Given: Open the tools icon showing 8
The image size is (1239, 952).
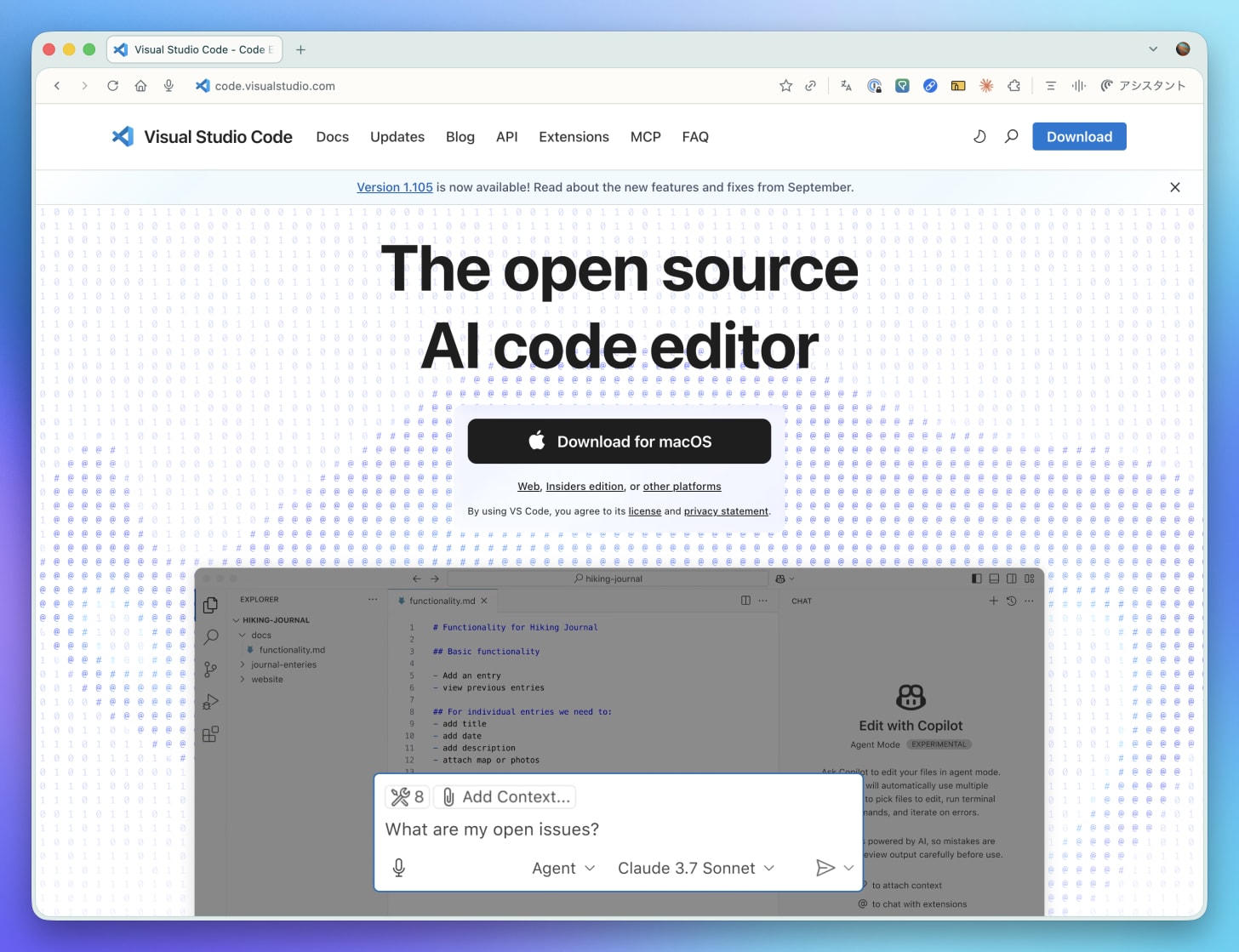Looking at the screenshot, I should coord(408,797).
